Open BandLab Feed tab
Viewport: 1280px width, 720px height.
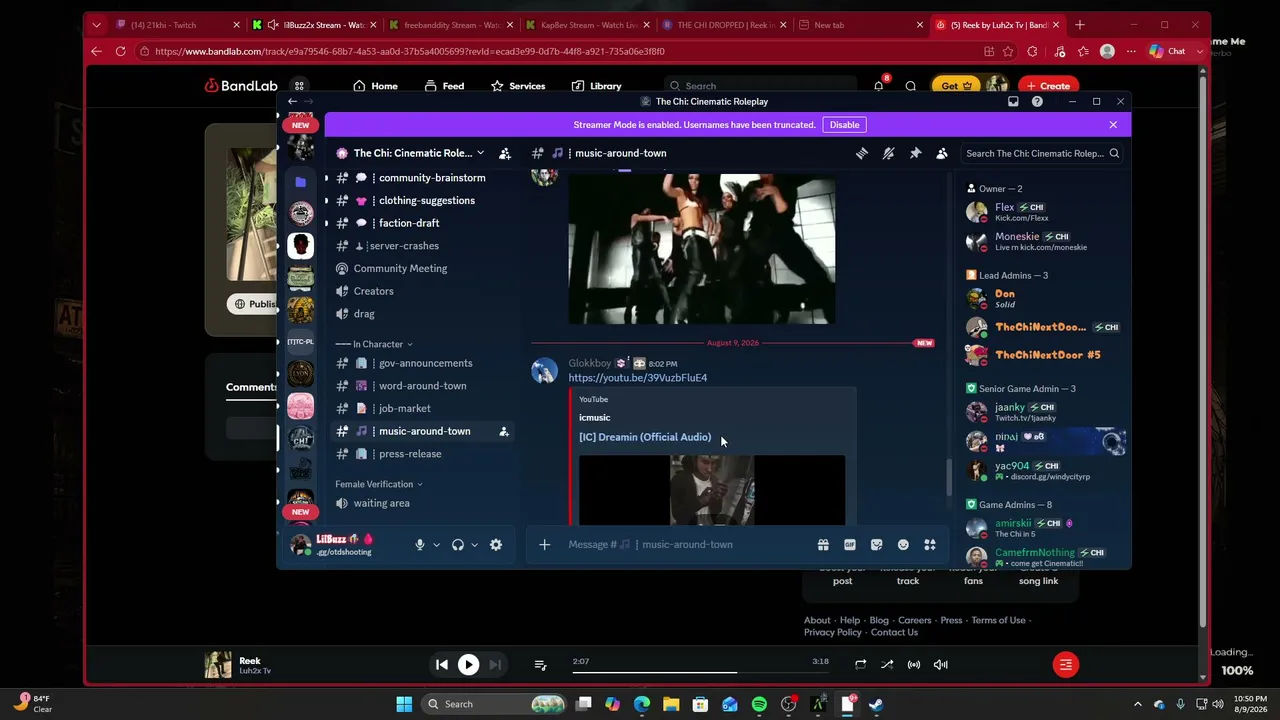(444, 86)
